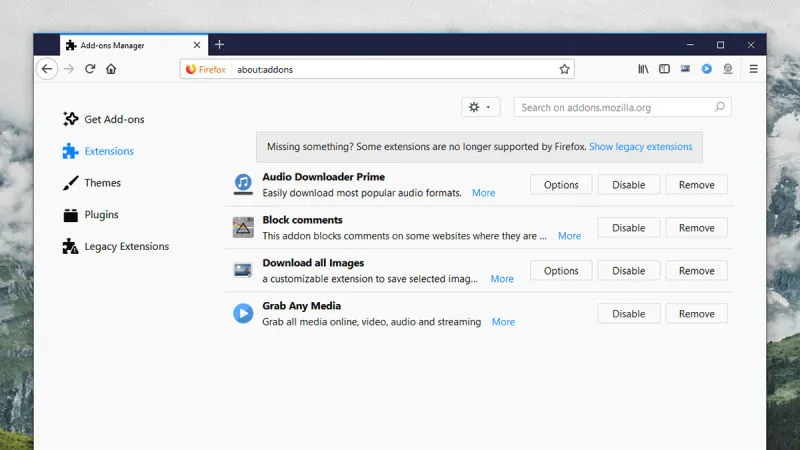
Task: Click Show legacy extensions link
Action: pos(640,147)
